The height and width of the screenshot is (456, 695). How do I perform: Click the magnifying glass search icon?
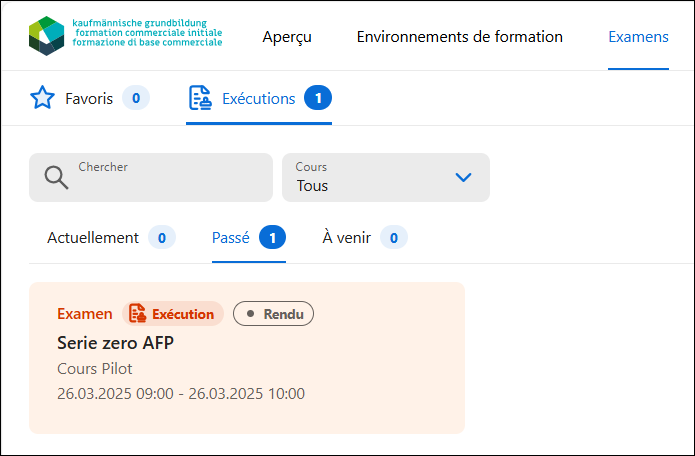tap(56, 178)
